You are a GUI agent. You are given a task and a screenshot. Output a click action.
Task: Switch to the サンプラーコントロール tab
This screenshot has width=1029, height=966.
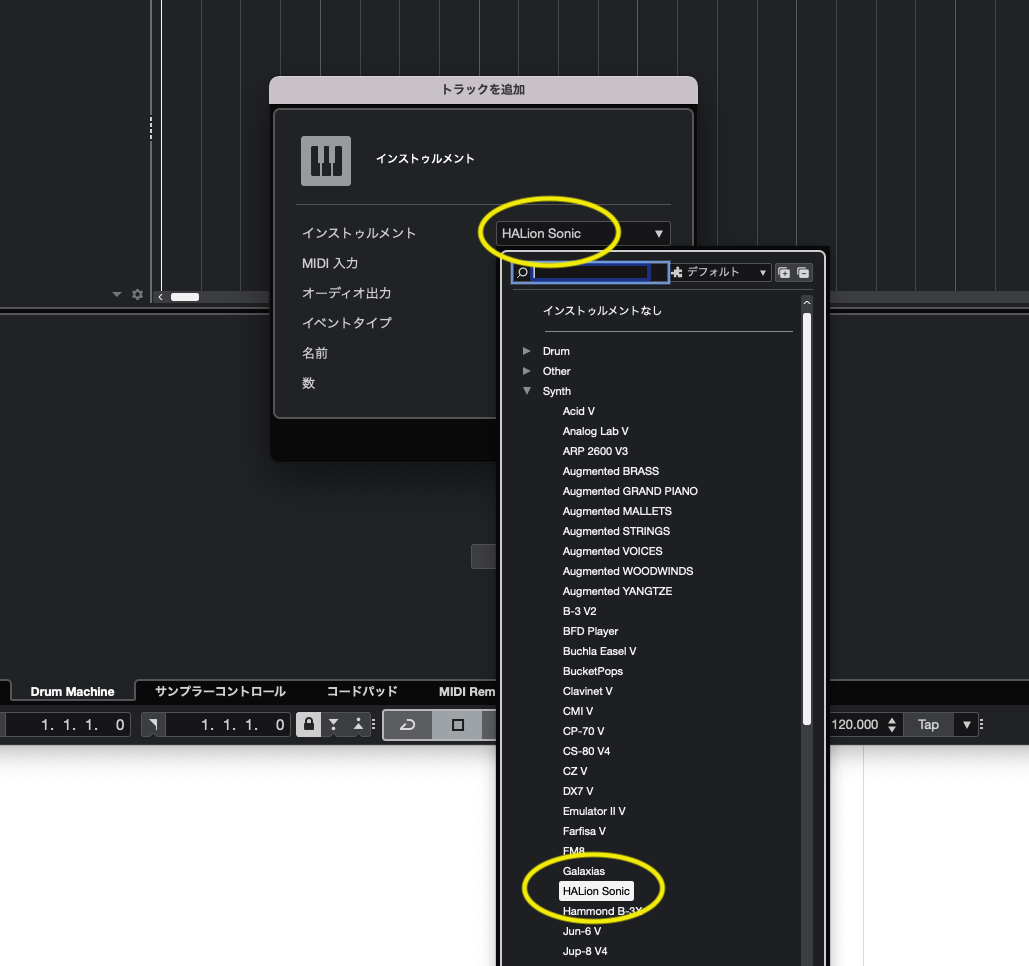click(x=220, y=692)
